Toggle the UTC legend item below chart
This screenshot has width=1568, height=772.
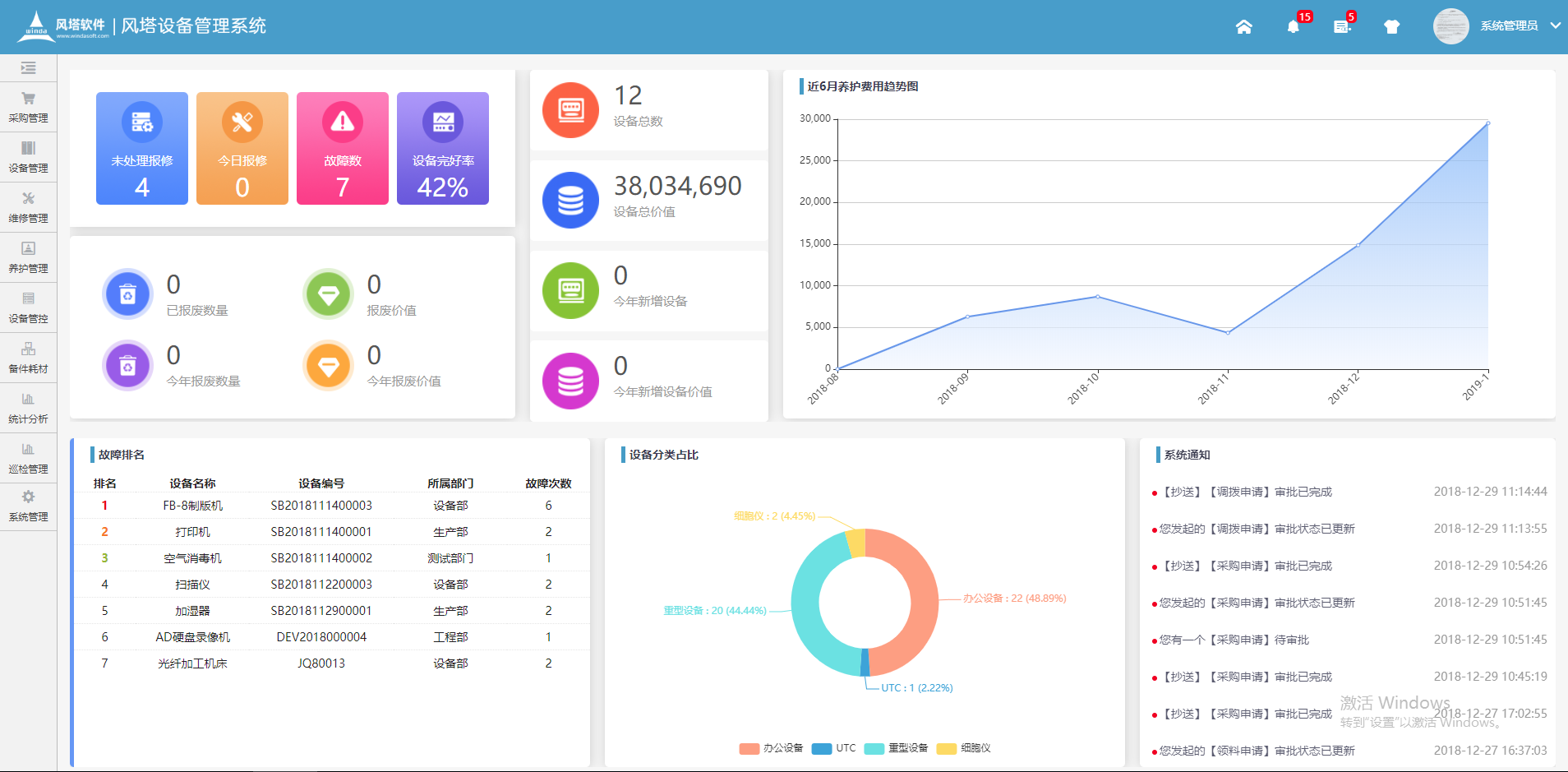click(x=834, y=748)
